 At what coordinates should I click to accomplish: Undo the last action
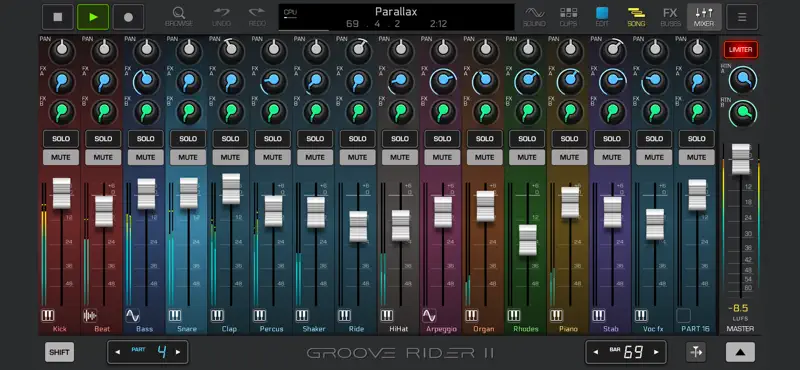click(x=221, y=17)
